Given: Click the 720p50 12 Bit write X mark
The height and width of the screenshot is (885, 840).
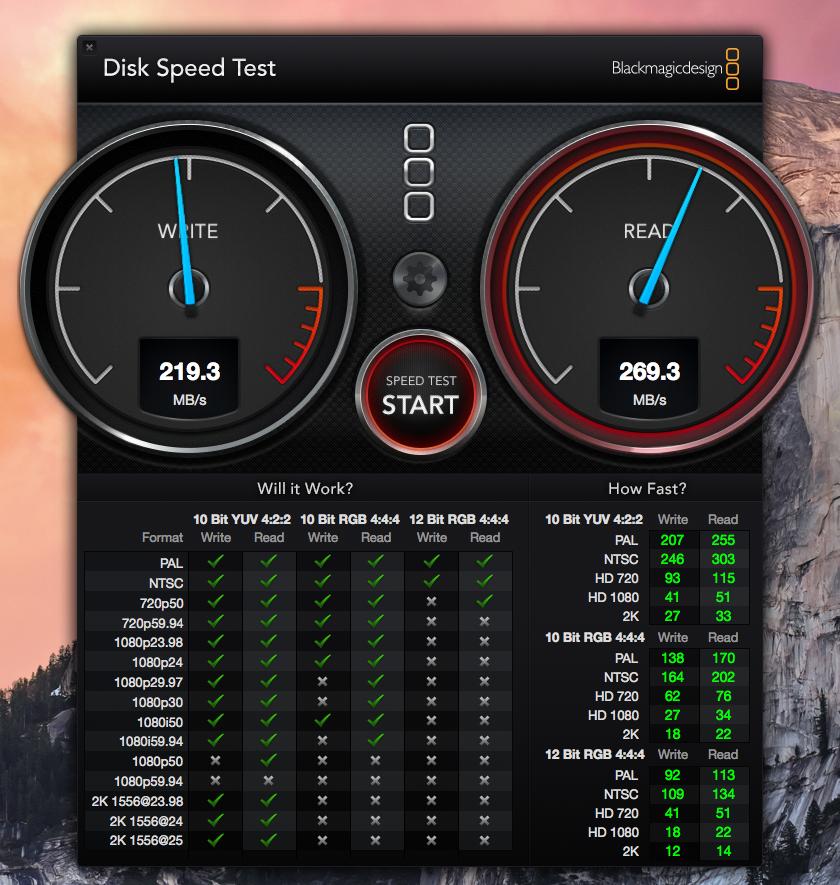Looking at the screenshot, I should tap(431, 602).
